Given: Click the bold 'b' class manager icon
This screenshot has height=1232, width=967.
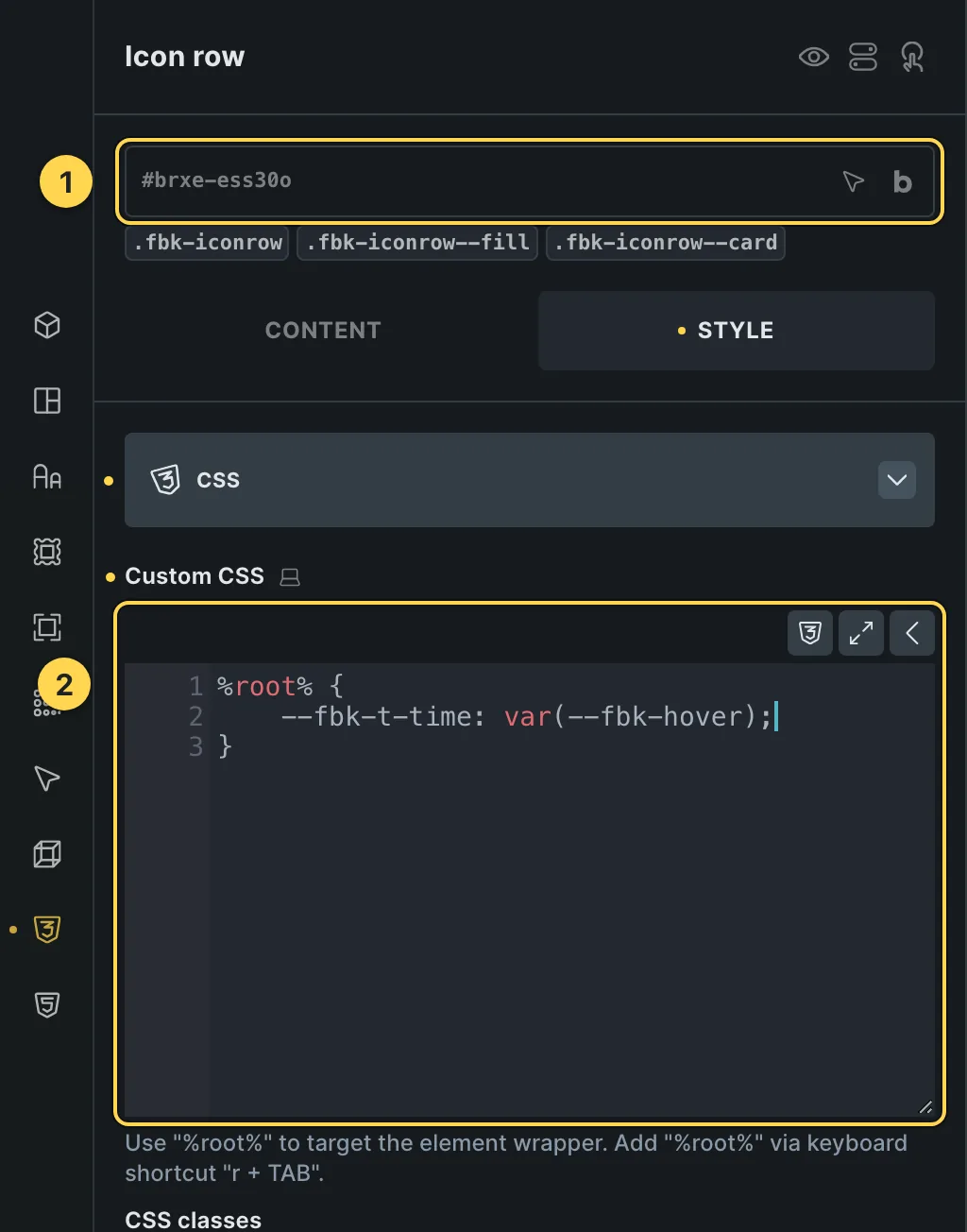Looking at the screenshot, I should click(902, 181).
